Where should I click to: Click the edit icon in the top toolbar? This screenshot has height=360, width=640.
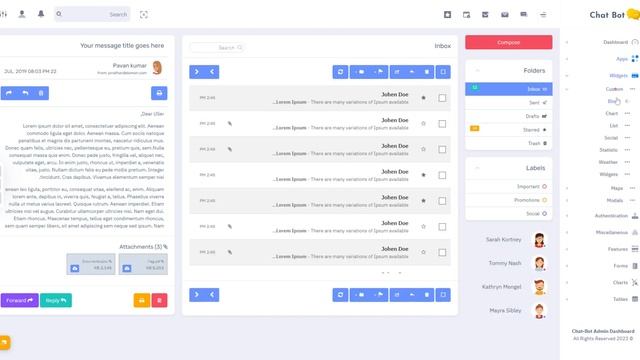click(x=397, y=72)
